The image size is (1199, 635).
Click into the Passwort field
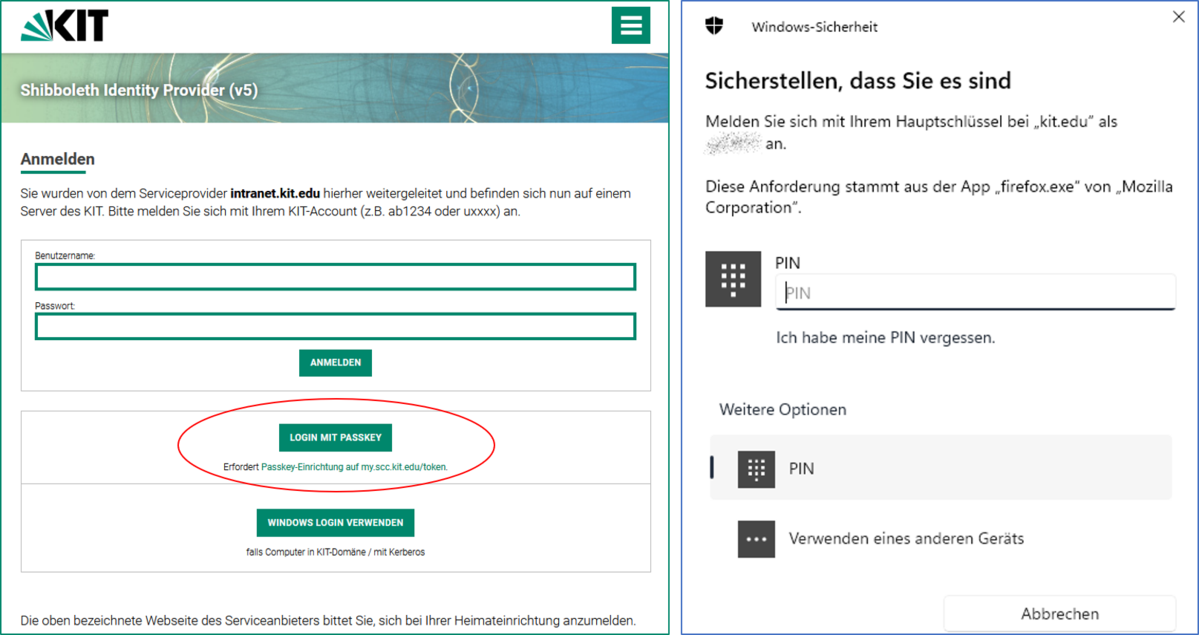click(x=335, y=326)
